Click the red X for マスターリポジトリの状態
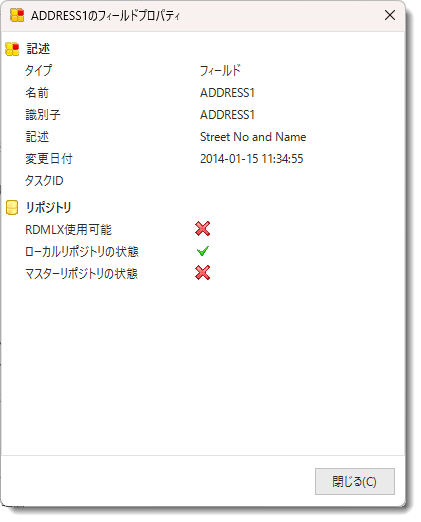This screenshot has width=421, height=522. click(x=202, y=273)
